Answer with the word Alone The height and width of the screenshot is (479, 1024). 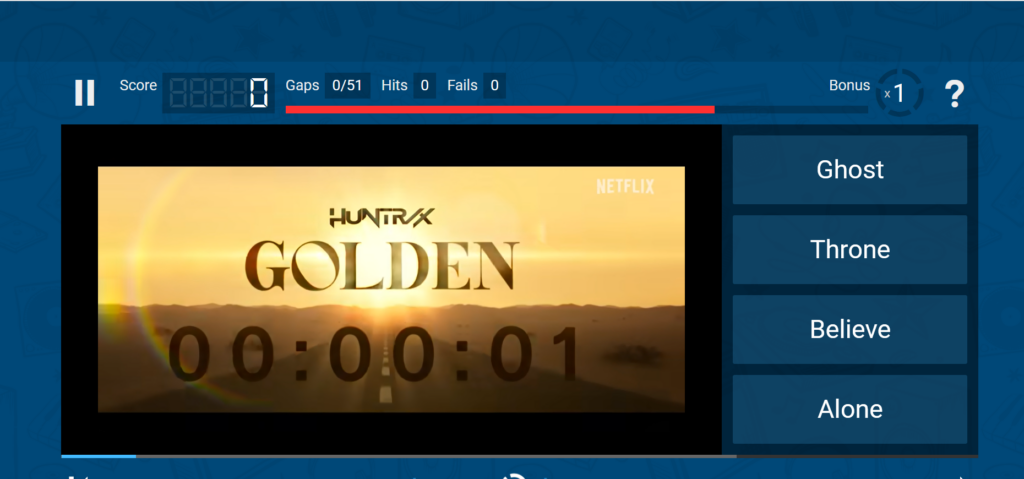point(850,409)
